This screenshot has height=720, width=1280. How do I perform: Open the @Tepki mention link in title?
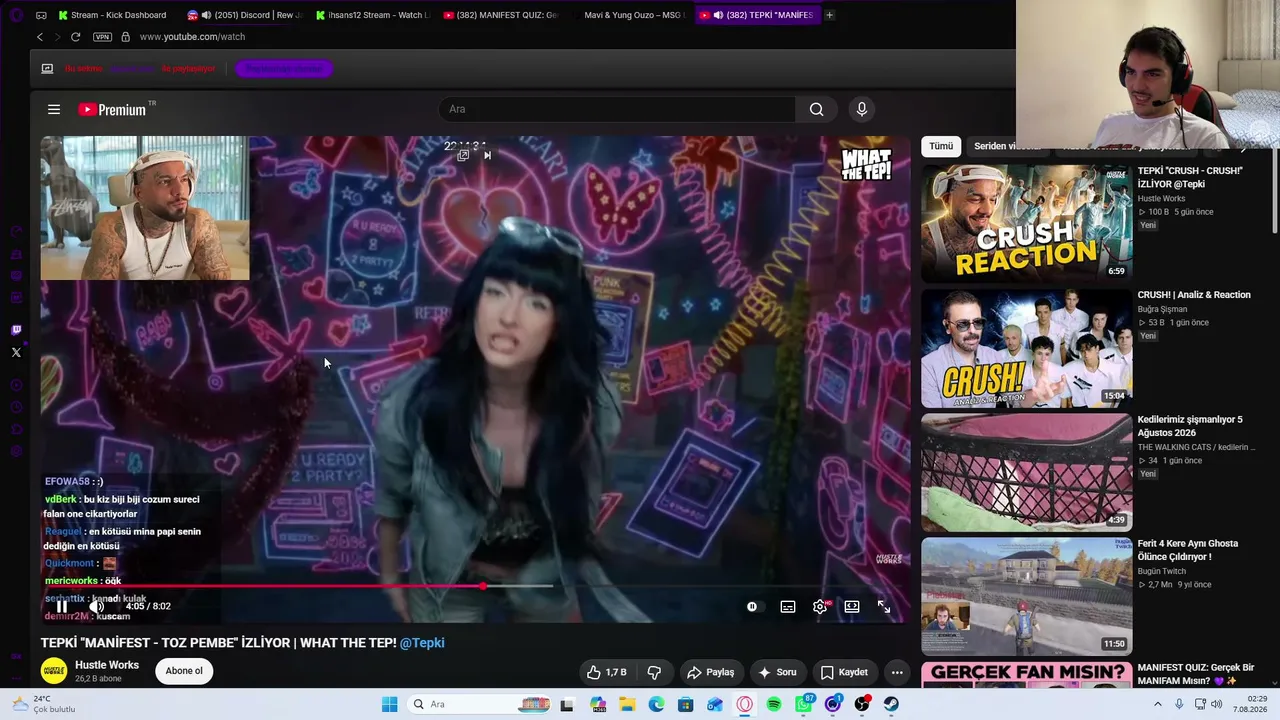click(x=422, y=643)
